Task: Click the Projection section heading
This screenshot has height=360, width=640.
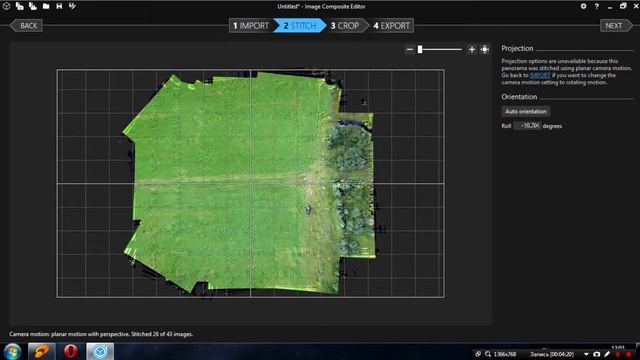Action: (517, 48)
